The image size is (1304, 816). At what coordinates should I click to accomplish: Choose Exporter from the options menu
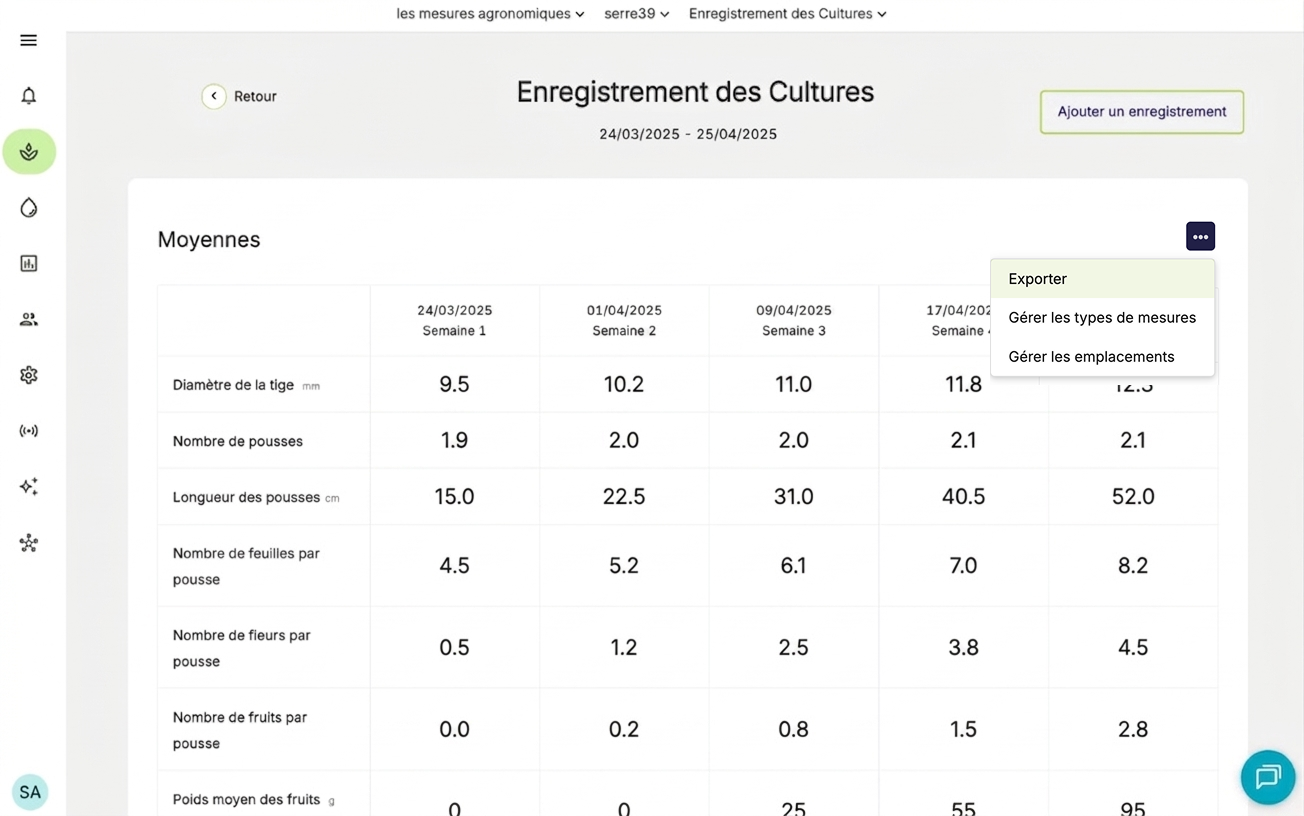tap(1102, 279)
